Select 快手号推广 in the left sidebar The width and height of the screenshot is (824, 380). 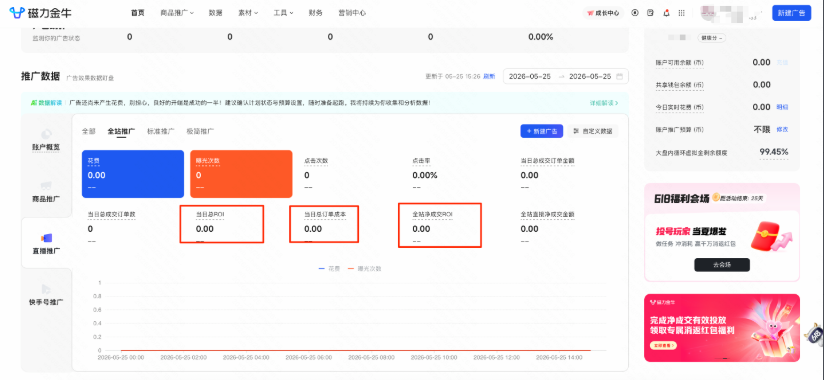[x=46, y=295]
